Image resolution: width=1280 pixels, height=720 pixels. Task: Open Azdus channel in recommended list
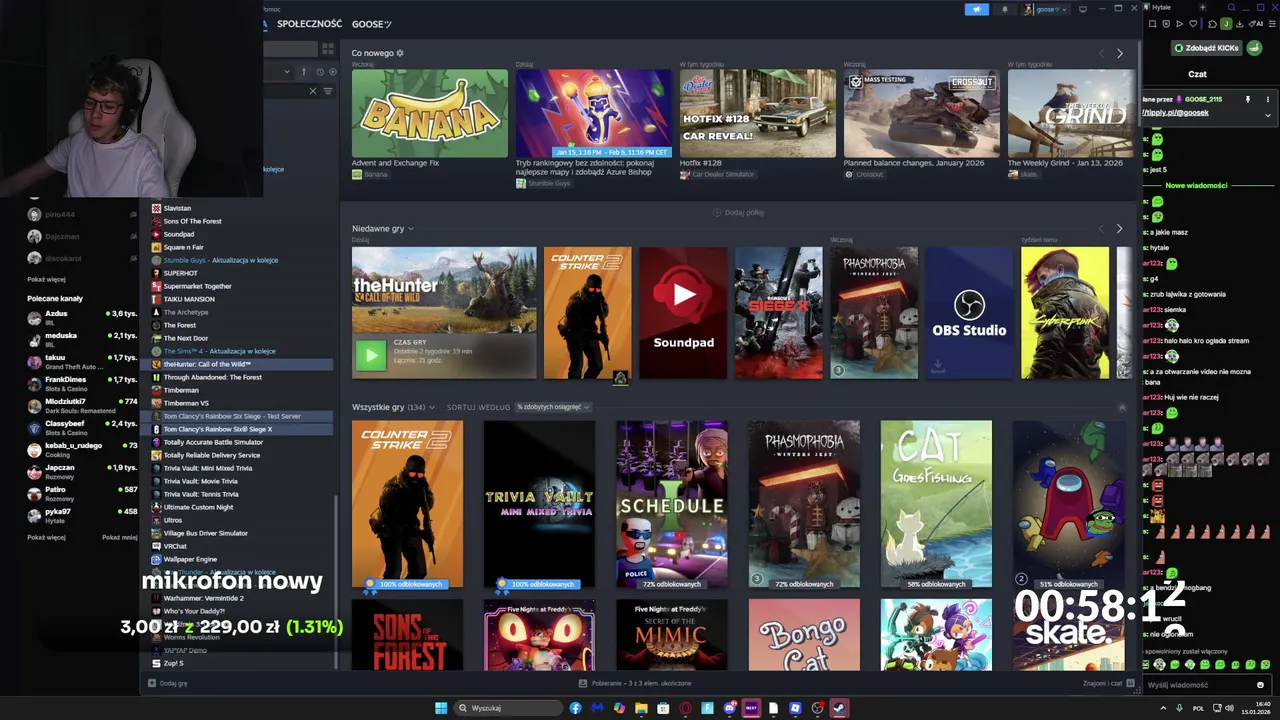tap(82, 318)
